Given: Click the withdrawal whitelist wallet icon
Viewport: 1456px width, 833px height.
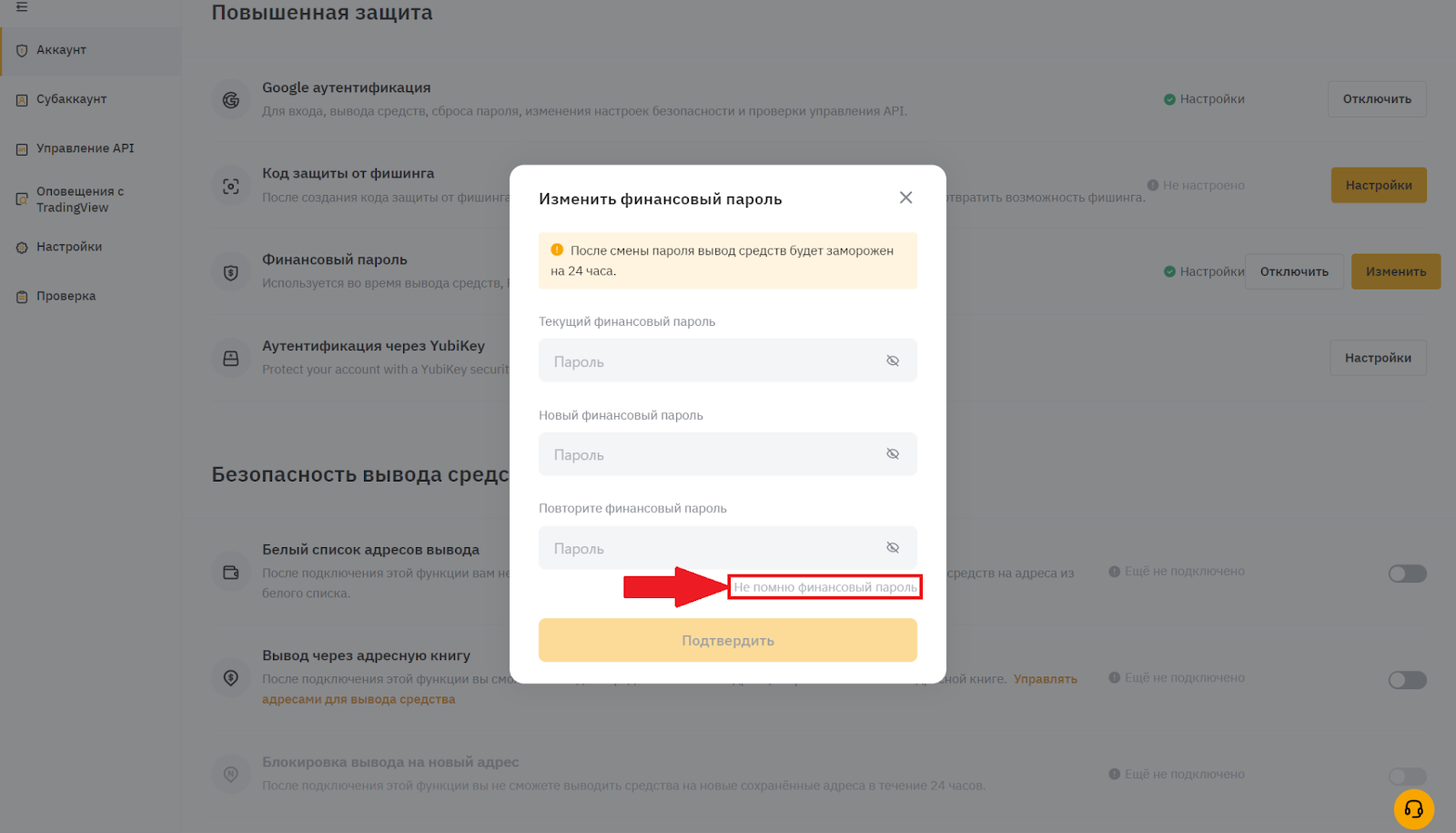Looking at the screenshot, I should 231,573.
